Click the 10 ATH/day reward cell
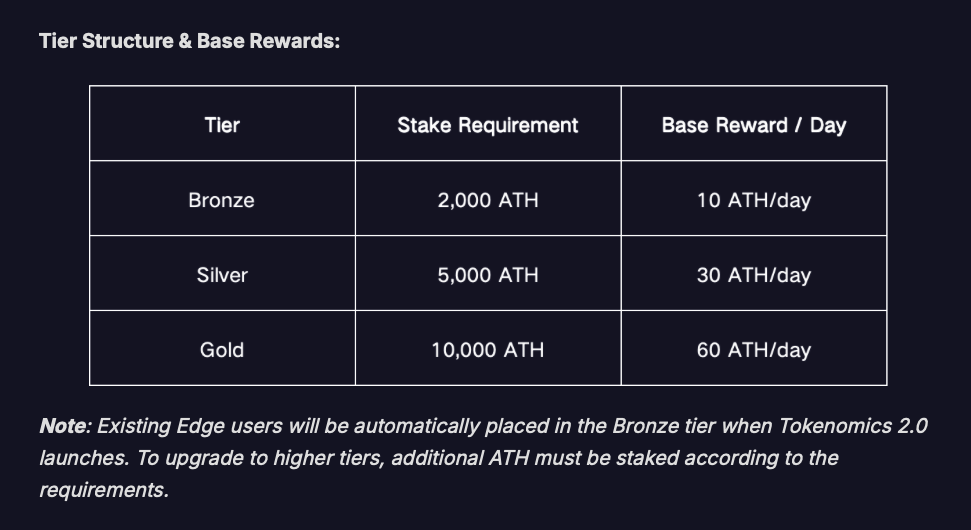Screen dimensions: 971x530 [x=754, y=198]
